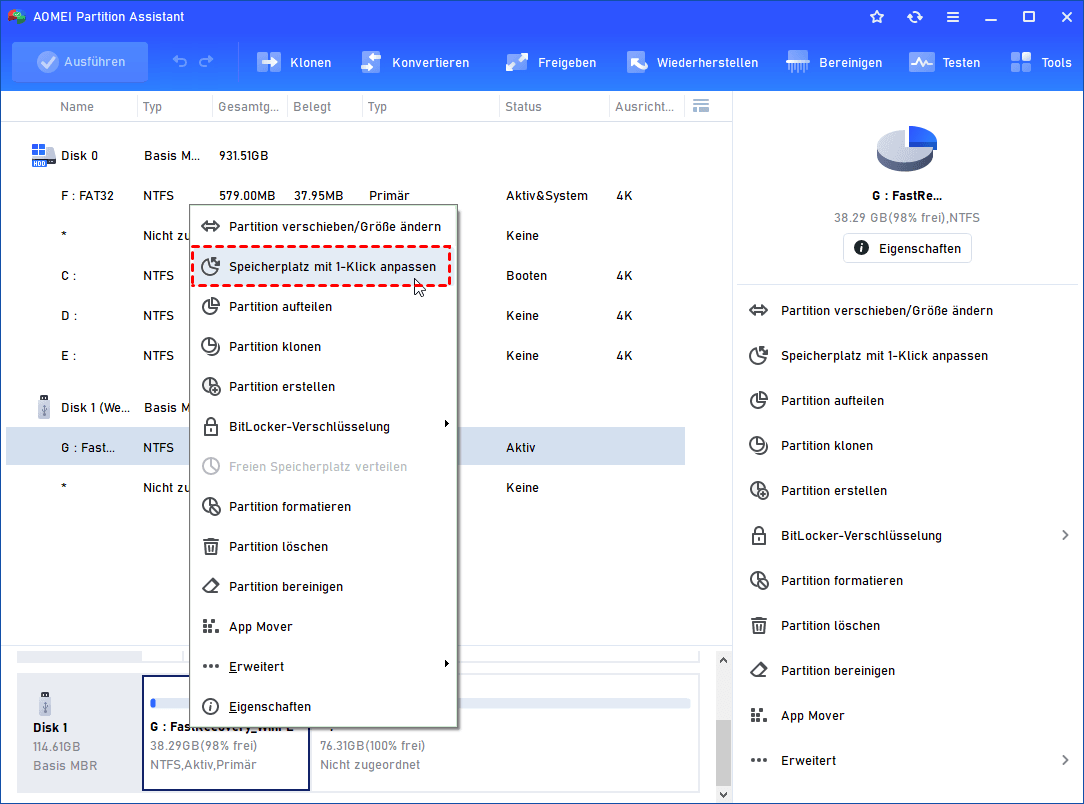
Task: Click the disk map scrollbar down arrow
Action: point(723,794)
